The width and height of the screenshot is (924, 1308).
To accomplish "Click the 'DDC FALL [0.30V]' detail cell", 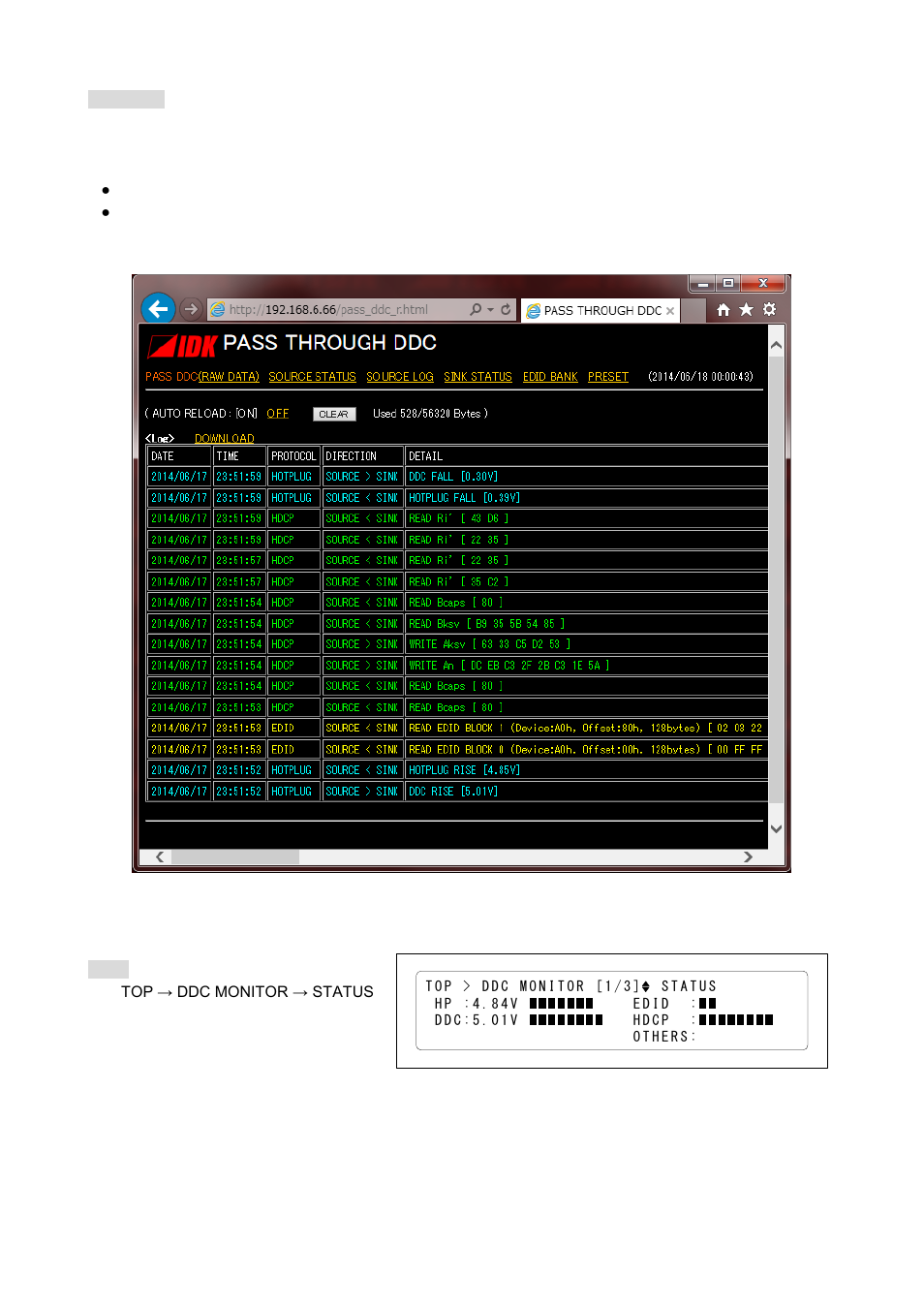I will tap(586, 477).
